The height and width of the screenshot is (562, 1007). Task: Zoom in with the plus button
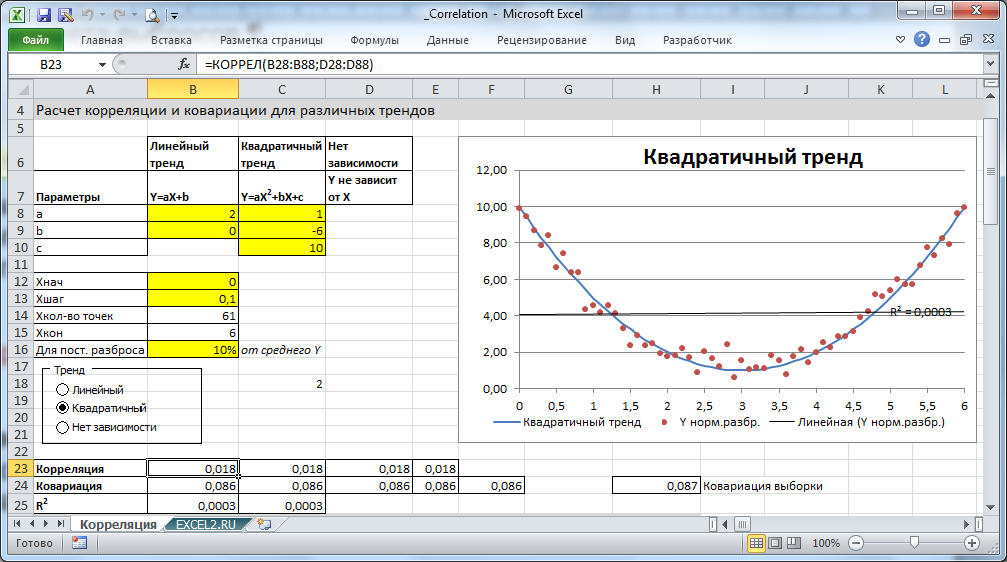(x=972, y=543)
